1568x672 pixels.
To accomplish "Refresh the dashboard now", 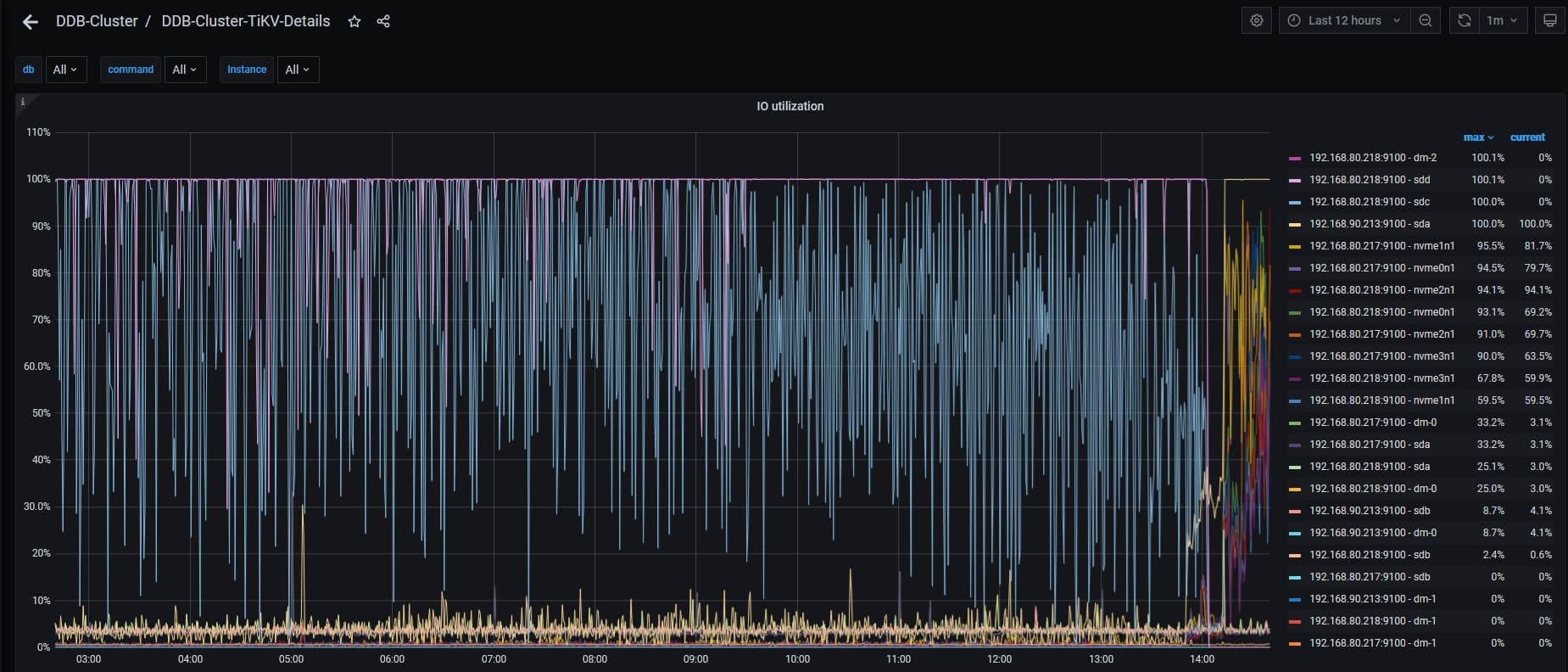I will (1465, 20).
